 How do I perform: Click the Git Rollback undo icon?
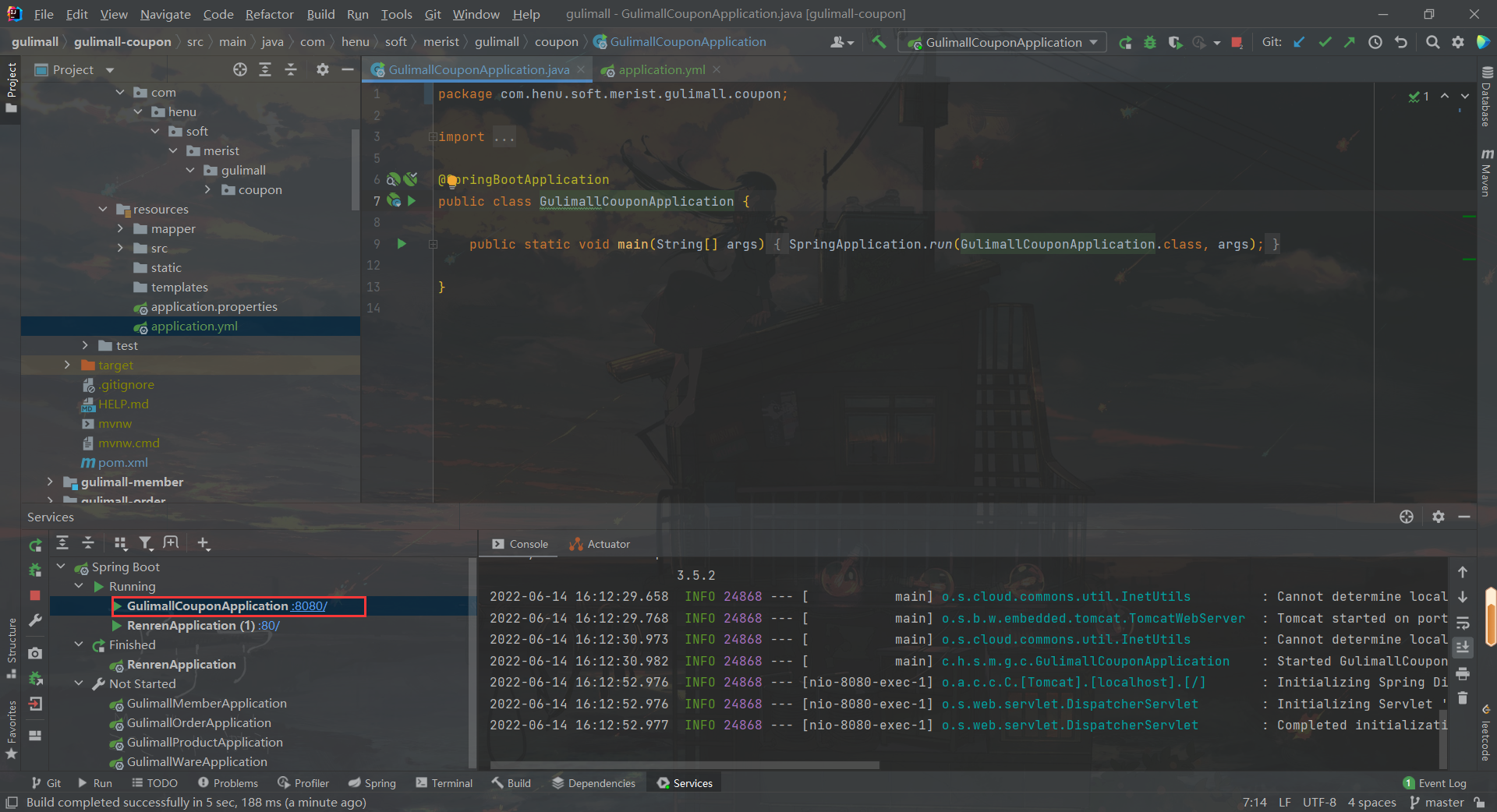pyautogui.click(x=1401, y=42)
